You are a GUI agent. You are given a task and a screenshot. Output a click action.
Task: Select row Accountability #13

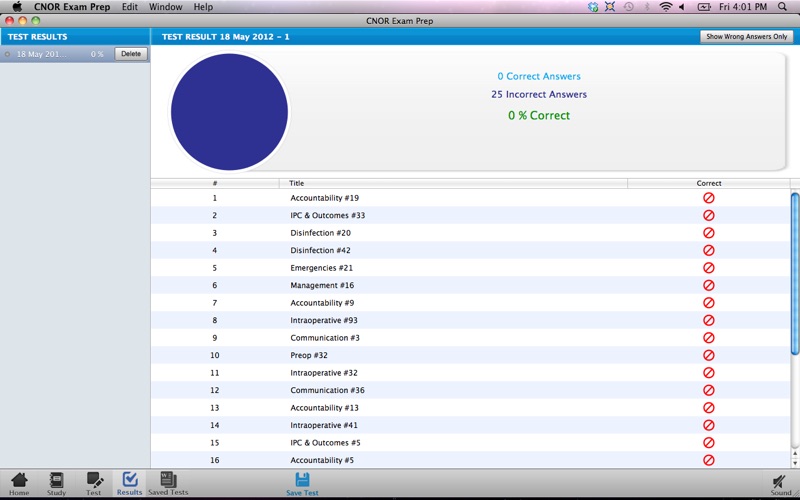coord(470,408)
